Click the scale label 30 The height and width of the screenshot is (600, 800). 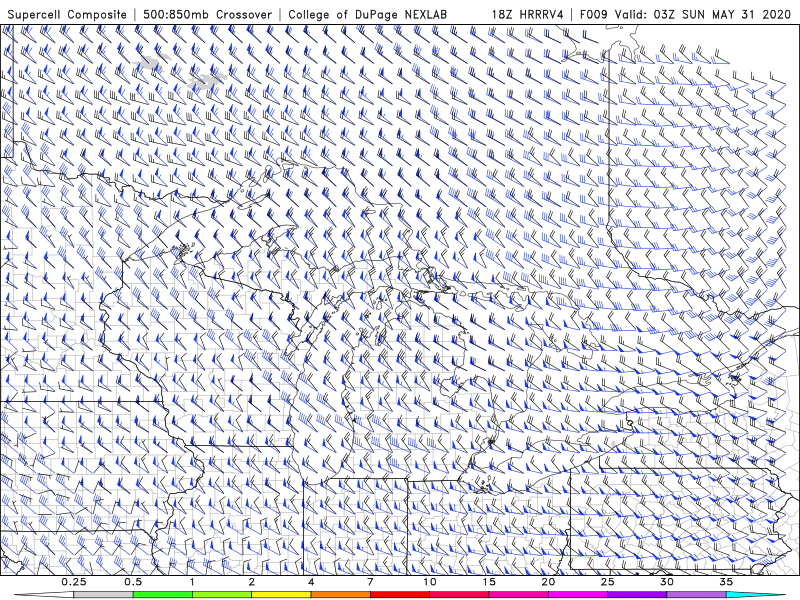(x=667, y=582)
